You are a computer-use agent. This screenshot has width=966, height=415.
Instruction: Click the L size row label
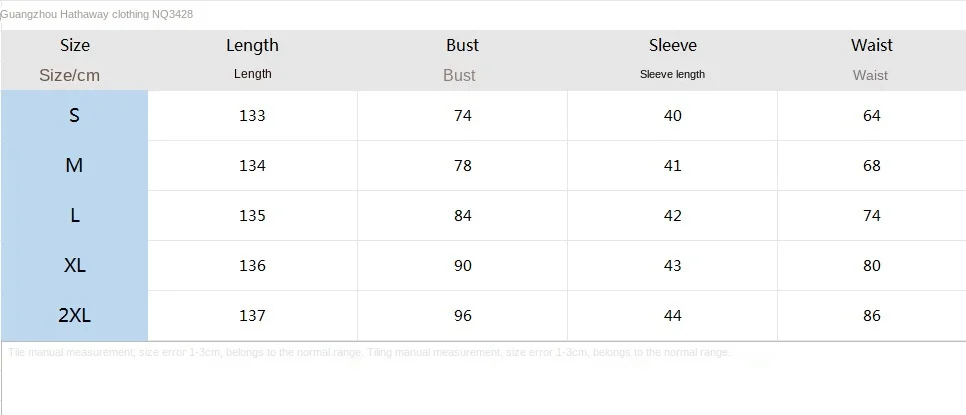coord(74,215)
